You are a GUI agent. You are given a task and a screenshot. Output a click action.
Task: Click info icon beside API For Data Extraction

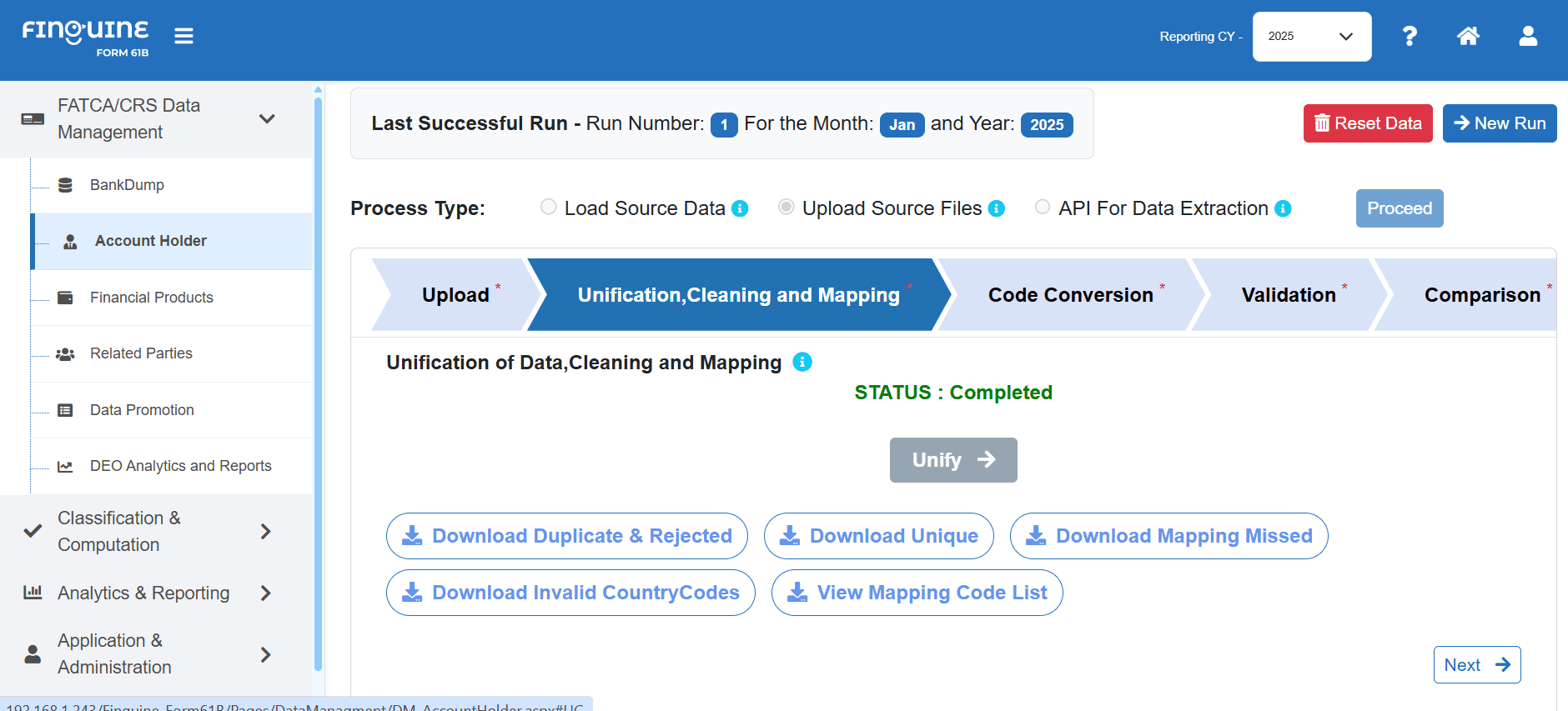pyautogui.click(x=1284, y=208)
